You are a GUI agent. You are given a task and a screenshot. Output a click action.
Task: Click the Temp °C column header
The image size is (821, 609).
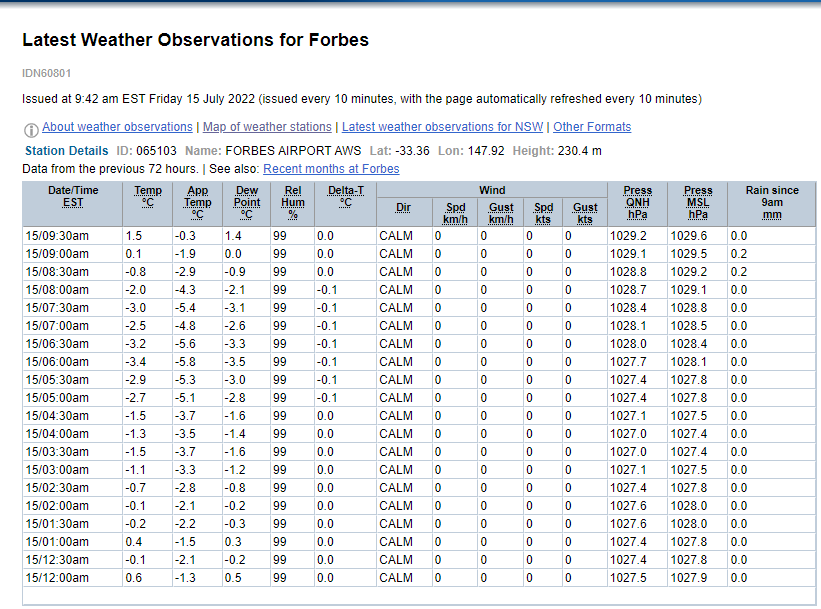tap(148, 204)
